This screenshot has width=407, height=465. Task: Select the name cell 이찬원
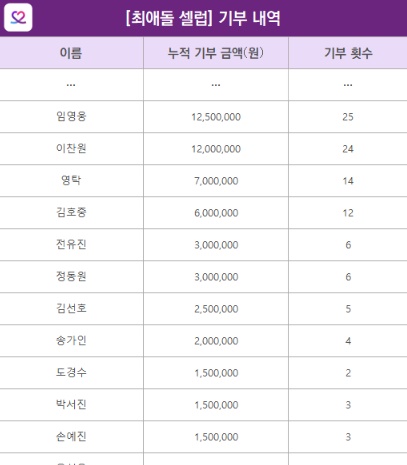pyautogui.click(x=71, y=148)
